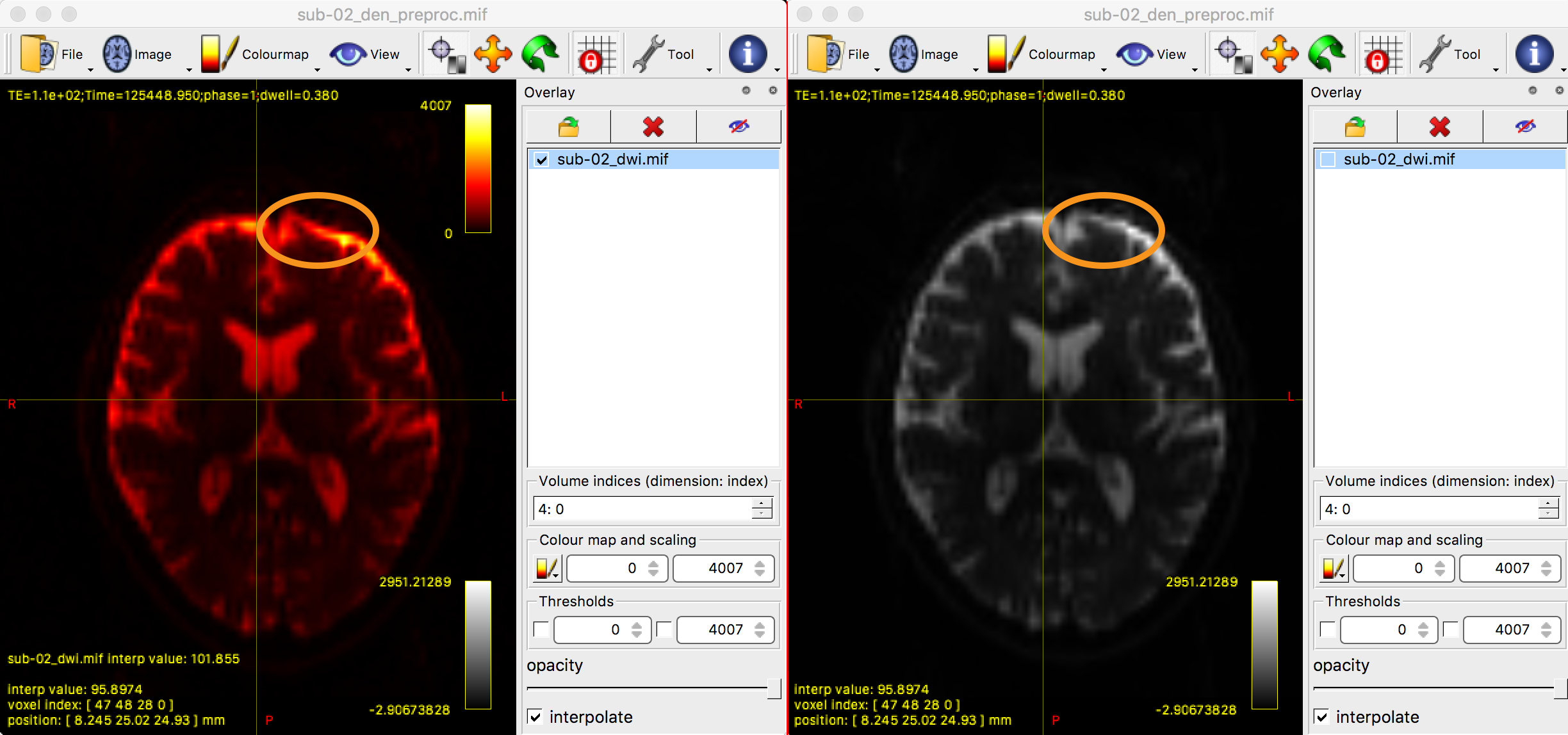The image size is (1568, 735).
Task: Open overlay colourmap dropdown in left panel
Action: [548, 569]
